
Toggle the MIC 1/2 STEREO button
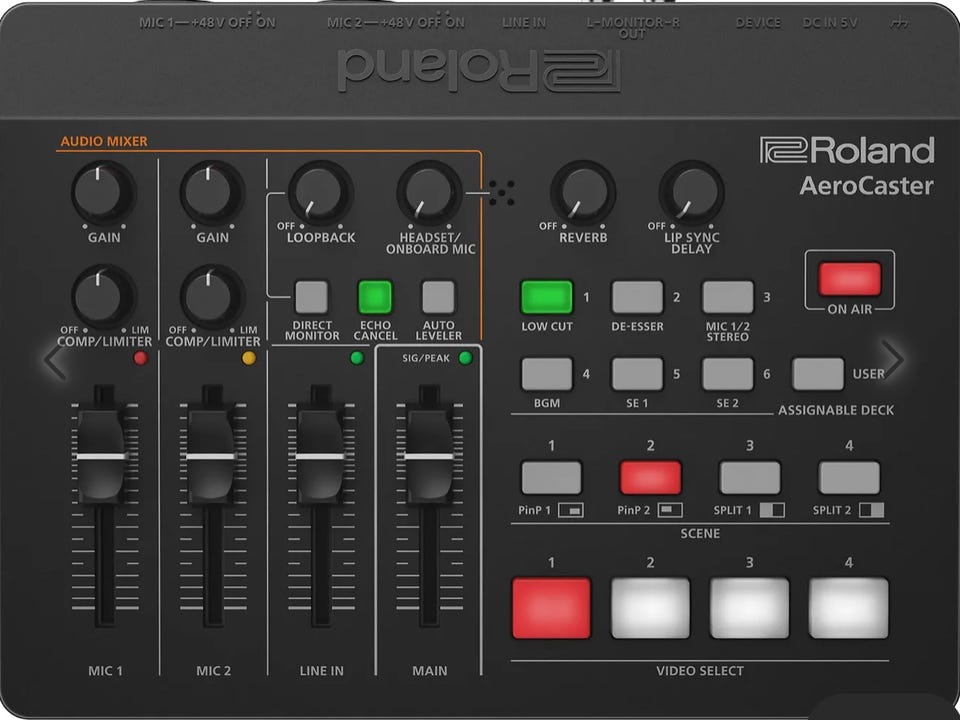[x=728, y=297]
